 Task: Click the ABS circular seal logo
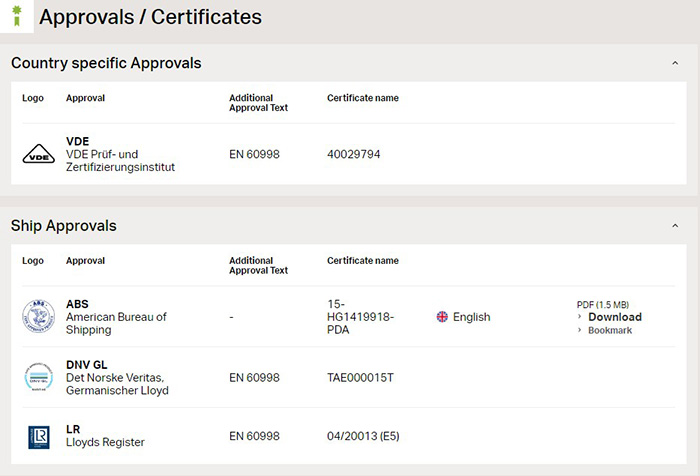(x=39, y=317)
